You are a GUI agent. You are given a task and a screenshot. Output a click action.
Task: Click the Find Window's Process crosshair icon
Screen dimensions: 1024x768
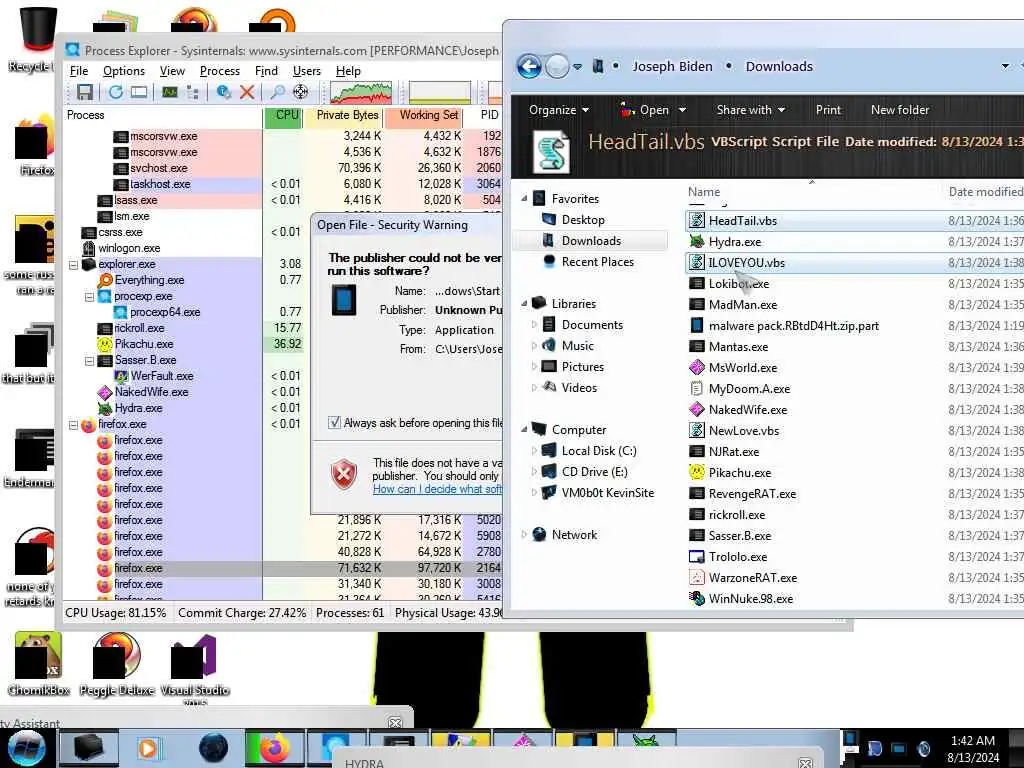click(x=300, y=92)
